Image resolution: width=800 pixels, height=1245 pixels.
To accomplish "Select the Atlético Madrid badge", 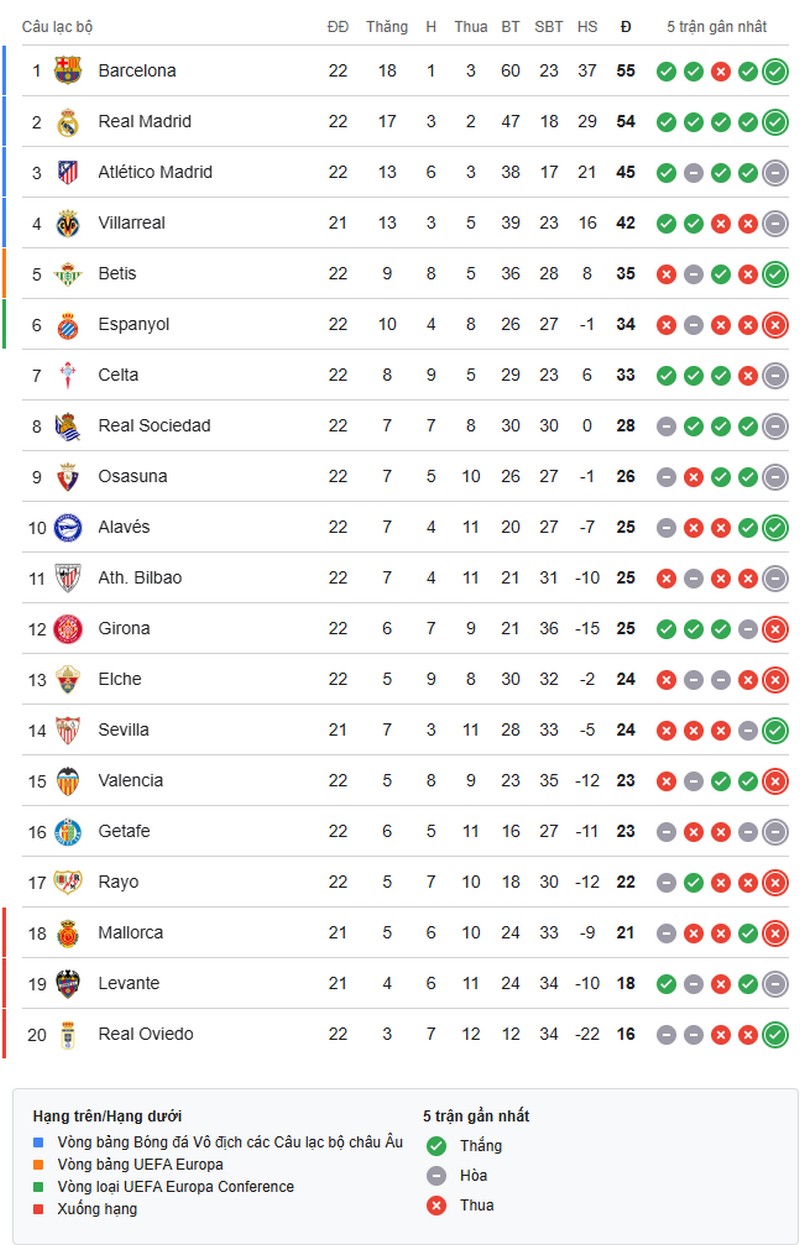I will pos(68,172).
